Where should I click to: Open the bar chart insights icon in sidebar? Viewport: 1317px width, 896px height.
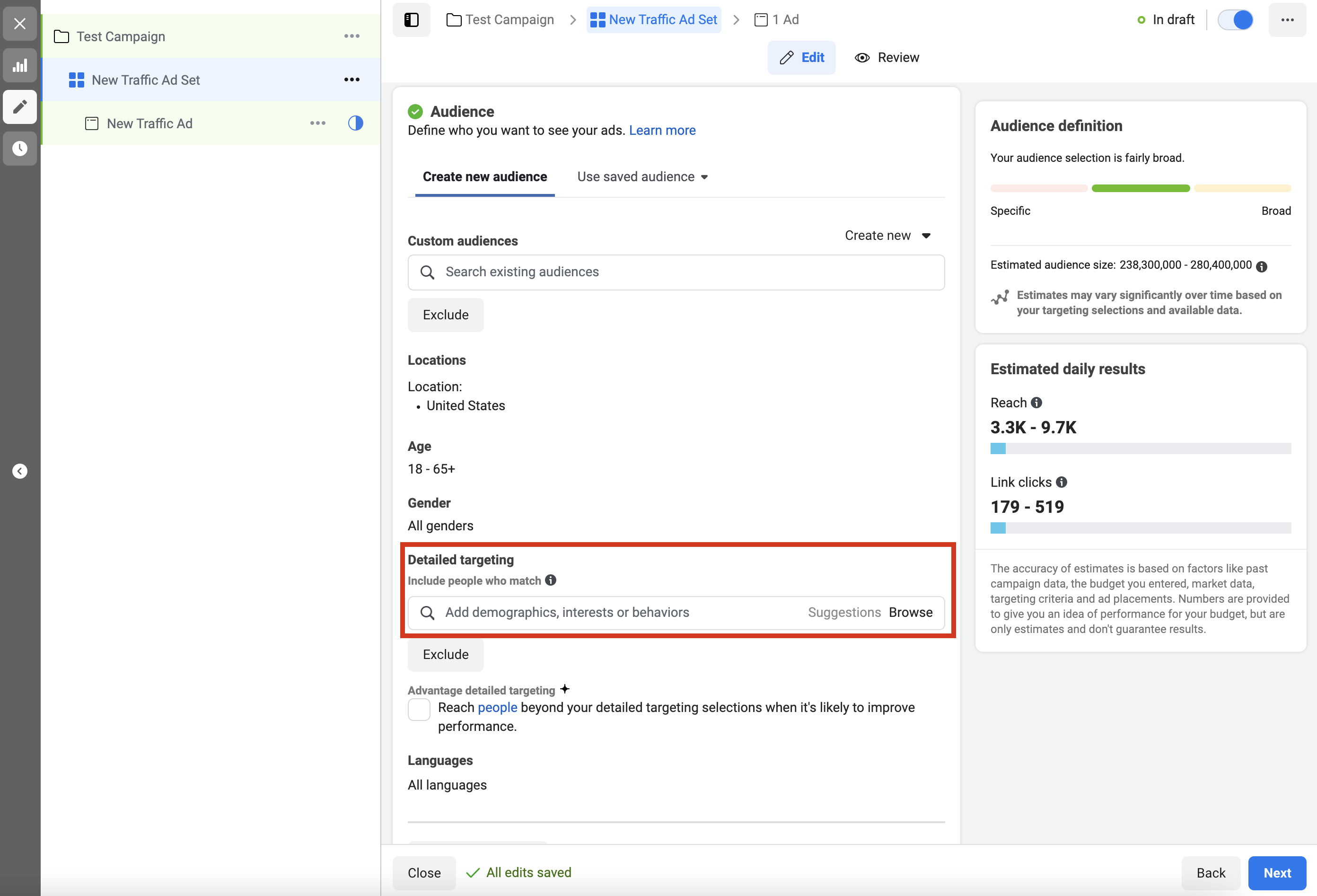[x=20, y=65]
